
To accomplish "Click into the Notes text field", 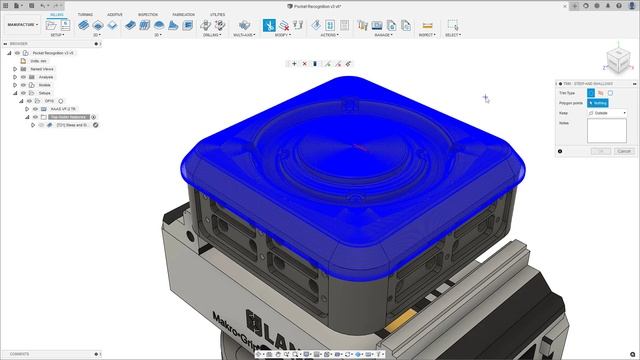I will pos(607,131).
